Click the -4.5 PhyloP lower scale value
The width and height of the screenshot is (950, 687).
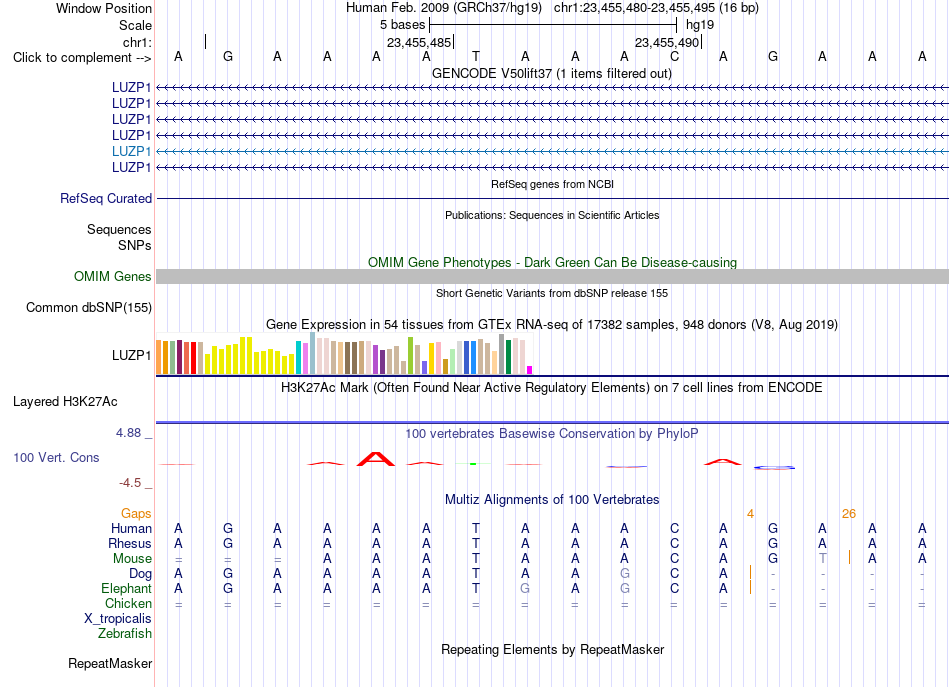(130, 482)
